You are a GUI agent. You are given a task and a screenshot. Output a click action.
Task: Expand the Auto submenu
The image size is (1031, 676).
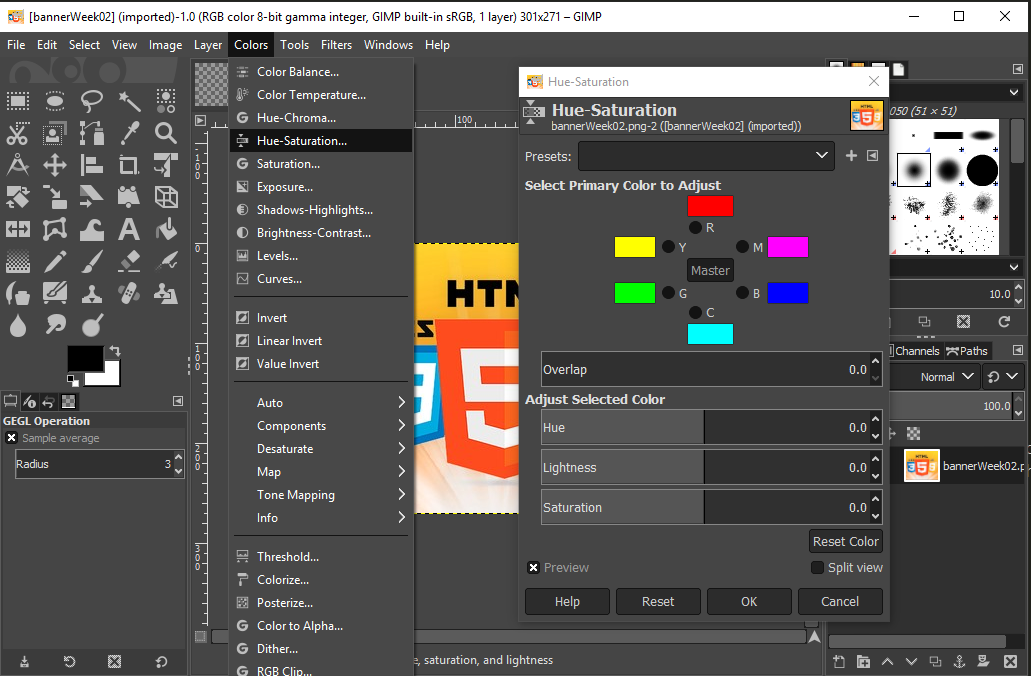(x=321, y=402)
